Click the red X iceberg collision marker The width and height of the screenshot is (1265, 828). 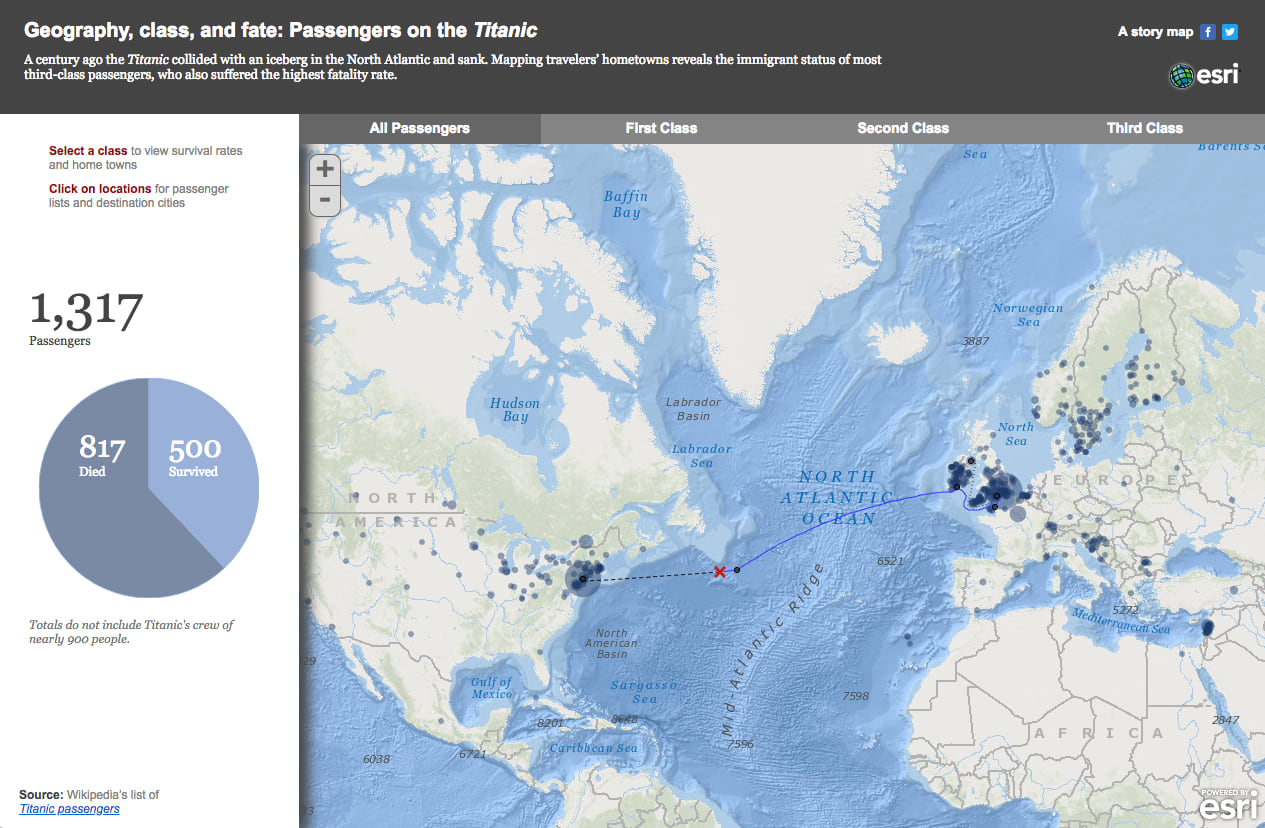pyautogui.click(x=719, y=571)
